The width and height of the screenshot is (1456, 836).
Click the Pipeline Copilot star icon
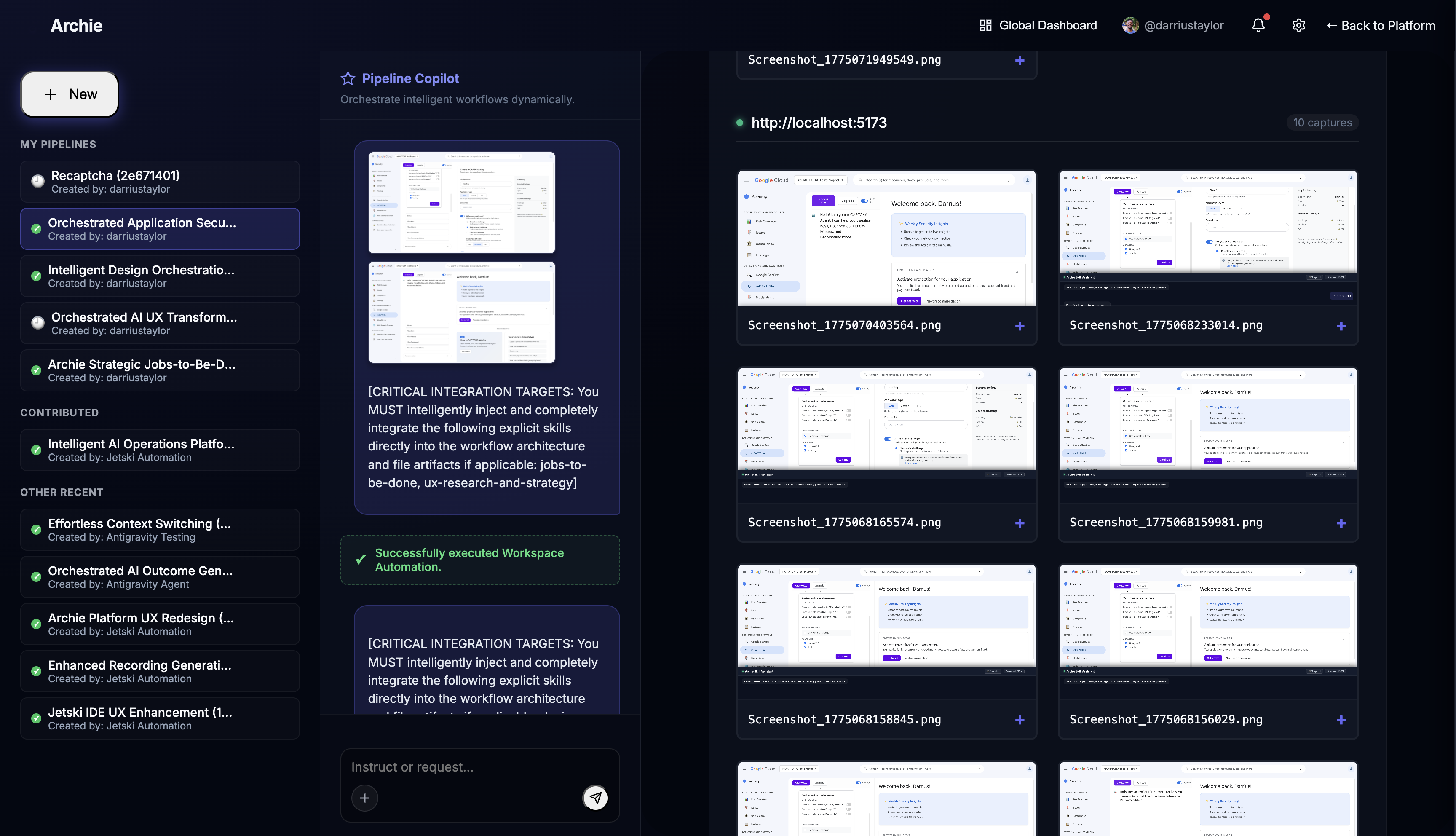(x=348, y=78)
